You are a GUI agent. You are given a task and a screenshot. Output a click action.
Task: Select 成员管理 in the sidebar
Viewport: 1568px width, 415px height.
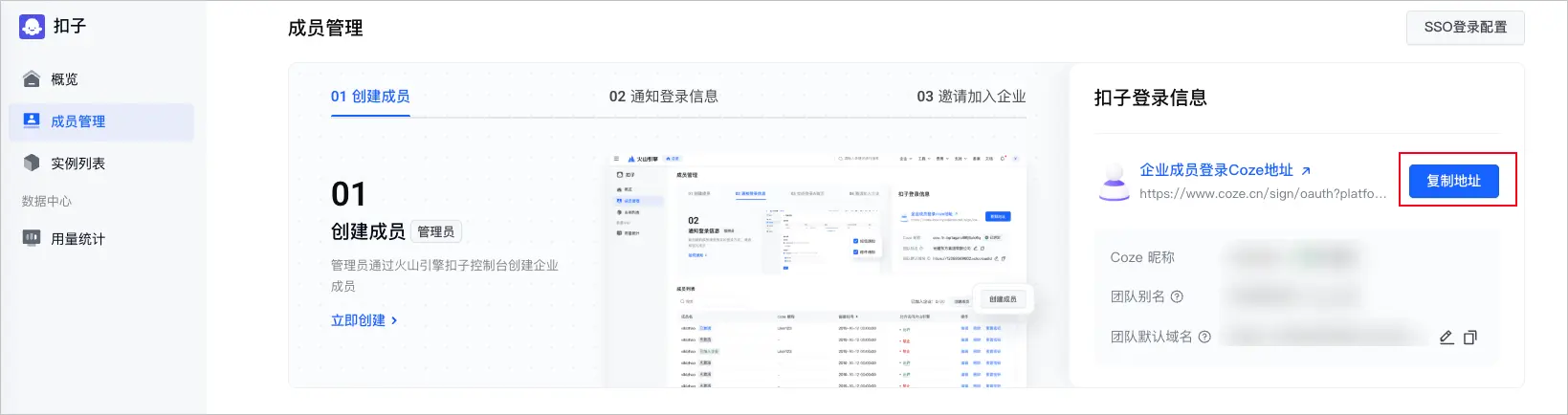[x=101, y=121]
